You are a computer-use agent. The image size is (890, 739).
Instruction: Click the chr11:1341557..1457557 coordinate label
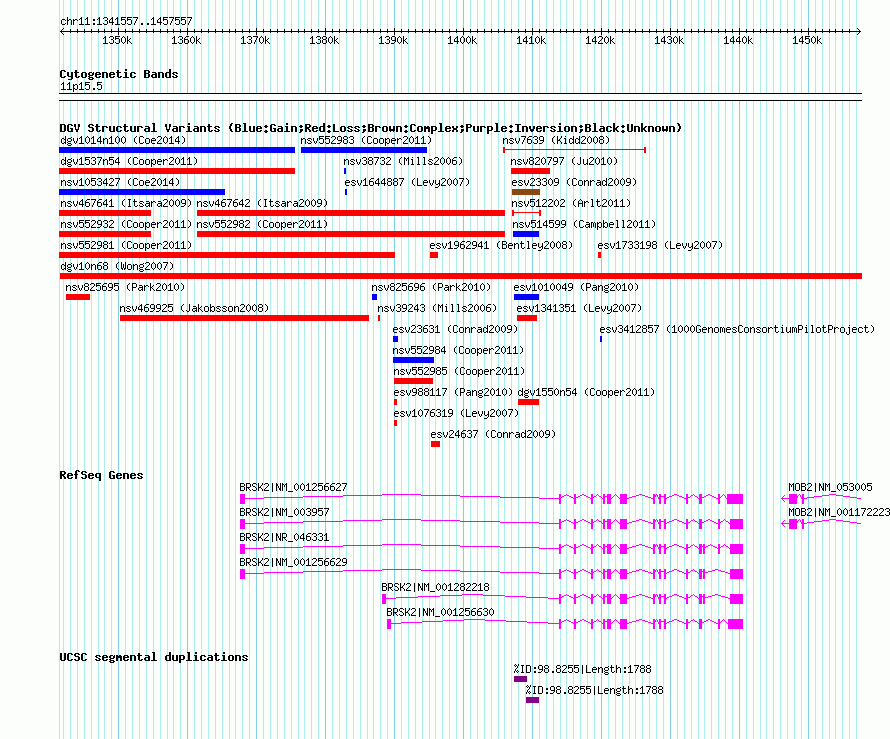[x=126, y=21]
